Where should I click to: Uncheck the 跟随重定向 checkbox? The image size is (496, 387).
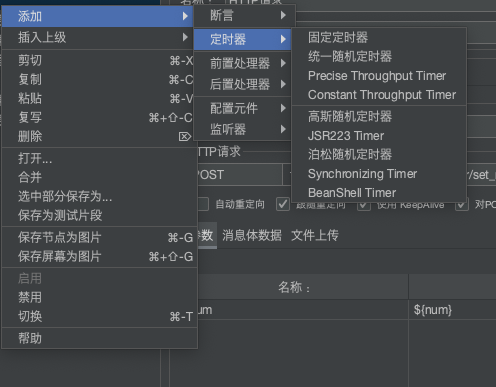pos(283,204)
